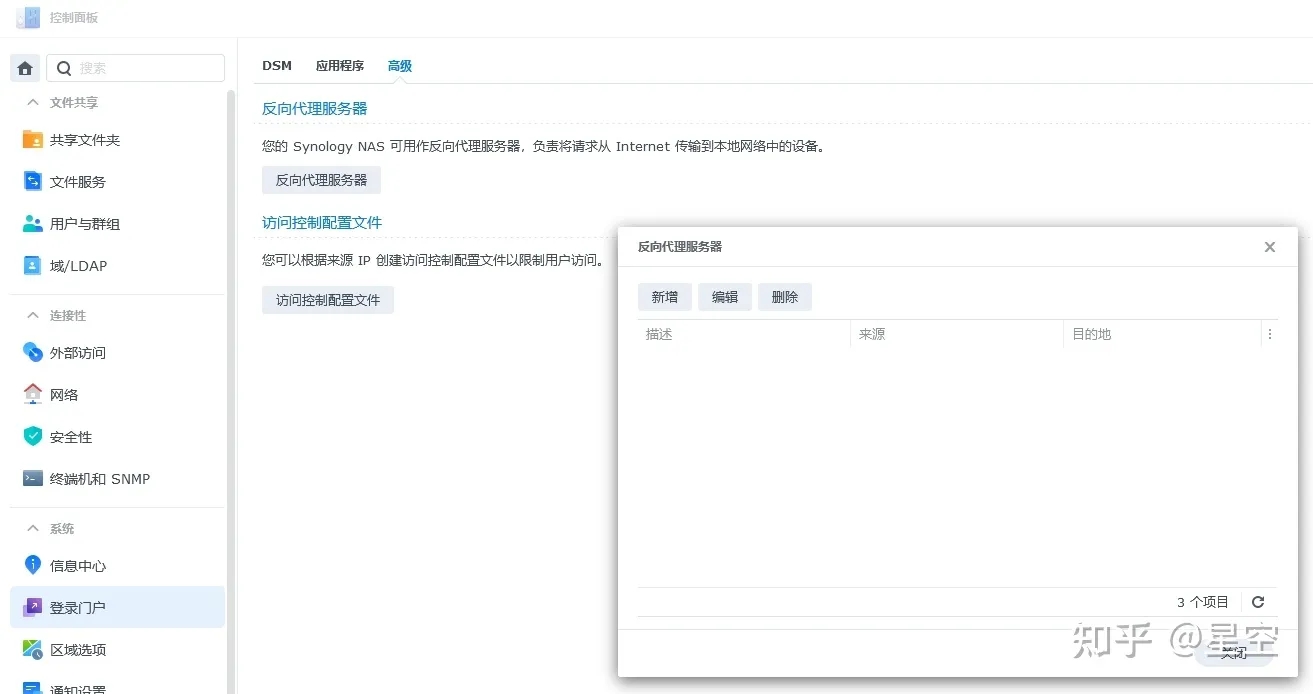Open column options menu in table header

(x=1270, y=335)
